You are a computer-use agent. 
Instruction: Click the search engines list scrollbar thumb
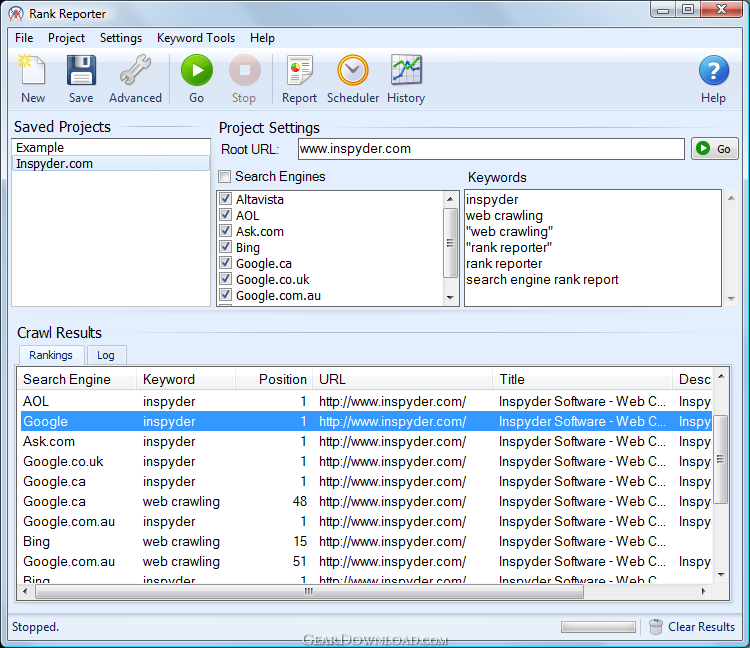click(450, 242)
